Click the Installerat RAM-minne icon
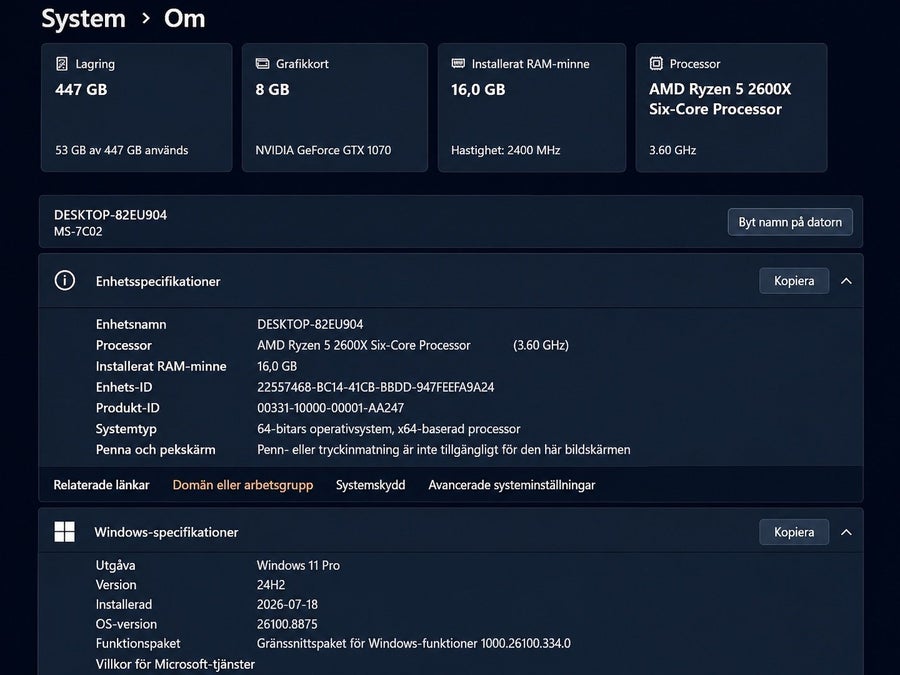 (x=458, y=63)
